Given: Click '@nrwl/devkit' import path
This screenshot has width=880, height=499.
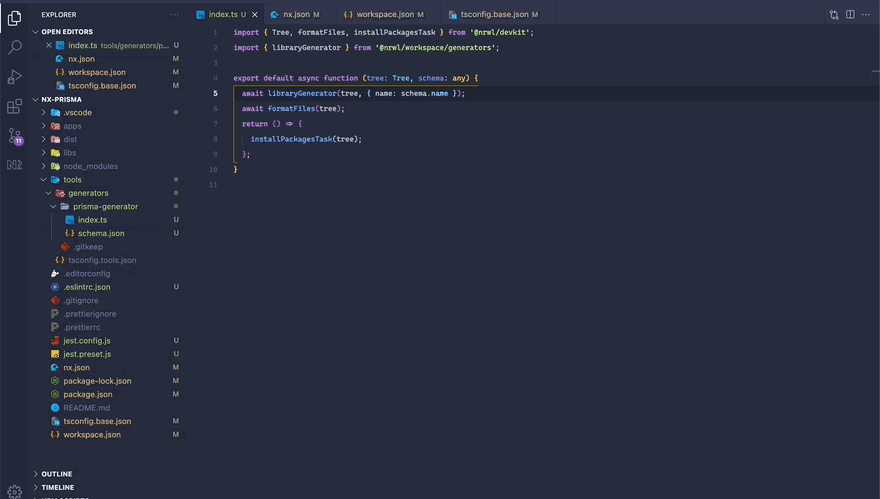Looking at the screenshot, I should [499, 33].
